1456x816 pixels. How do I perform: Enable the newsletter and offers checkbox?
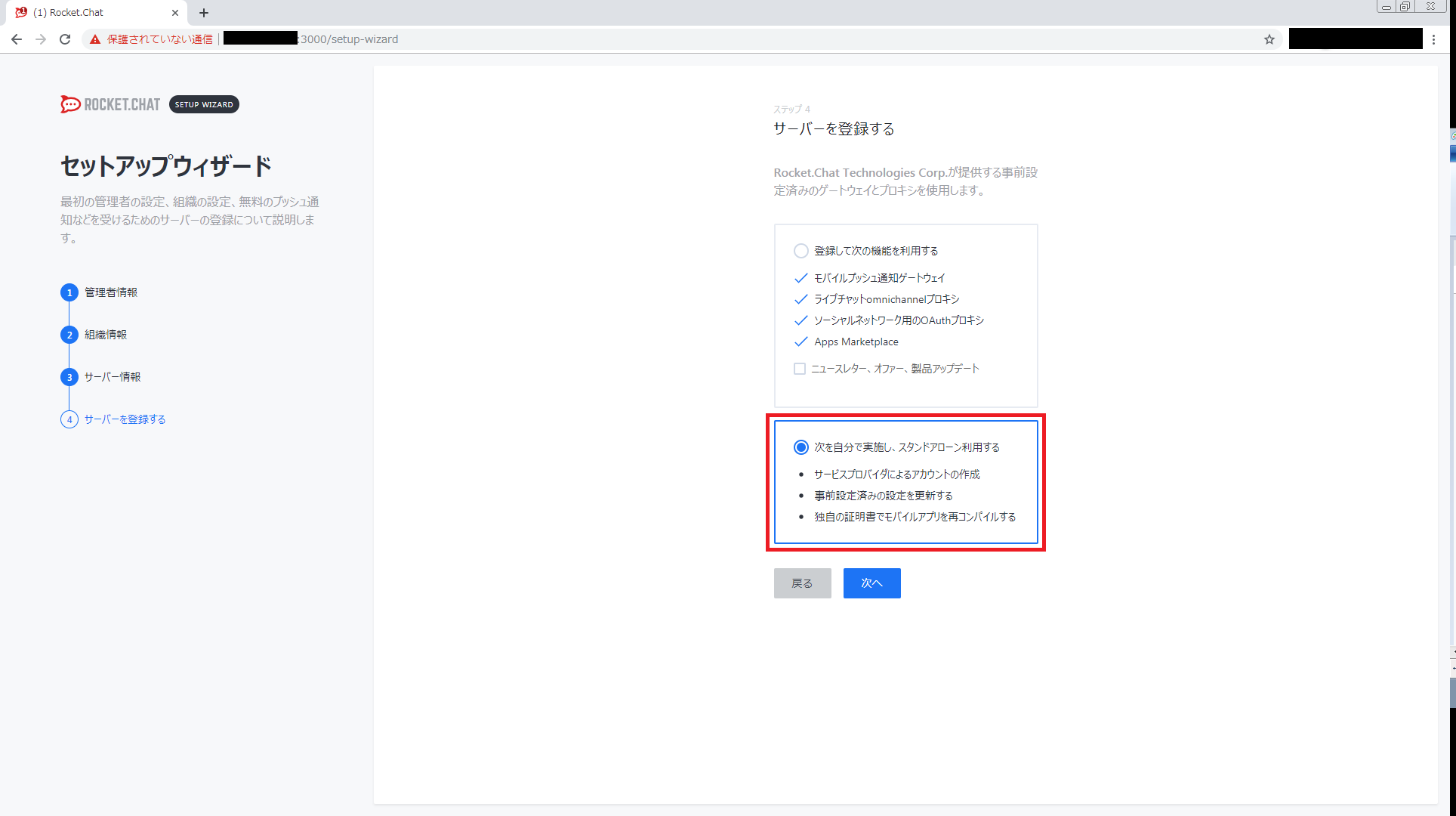point(799,369)
